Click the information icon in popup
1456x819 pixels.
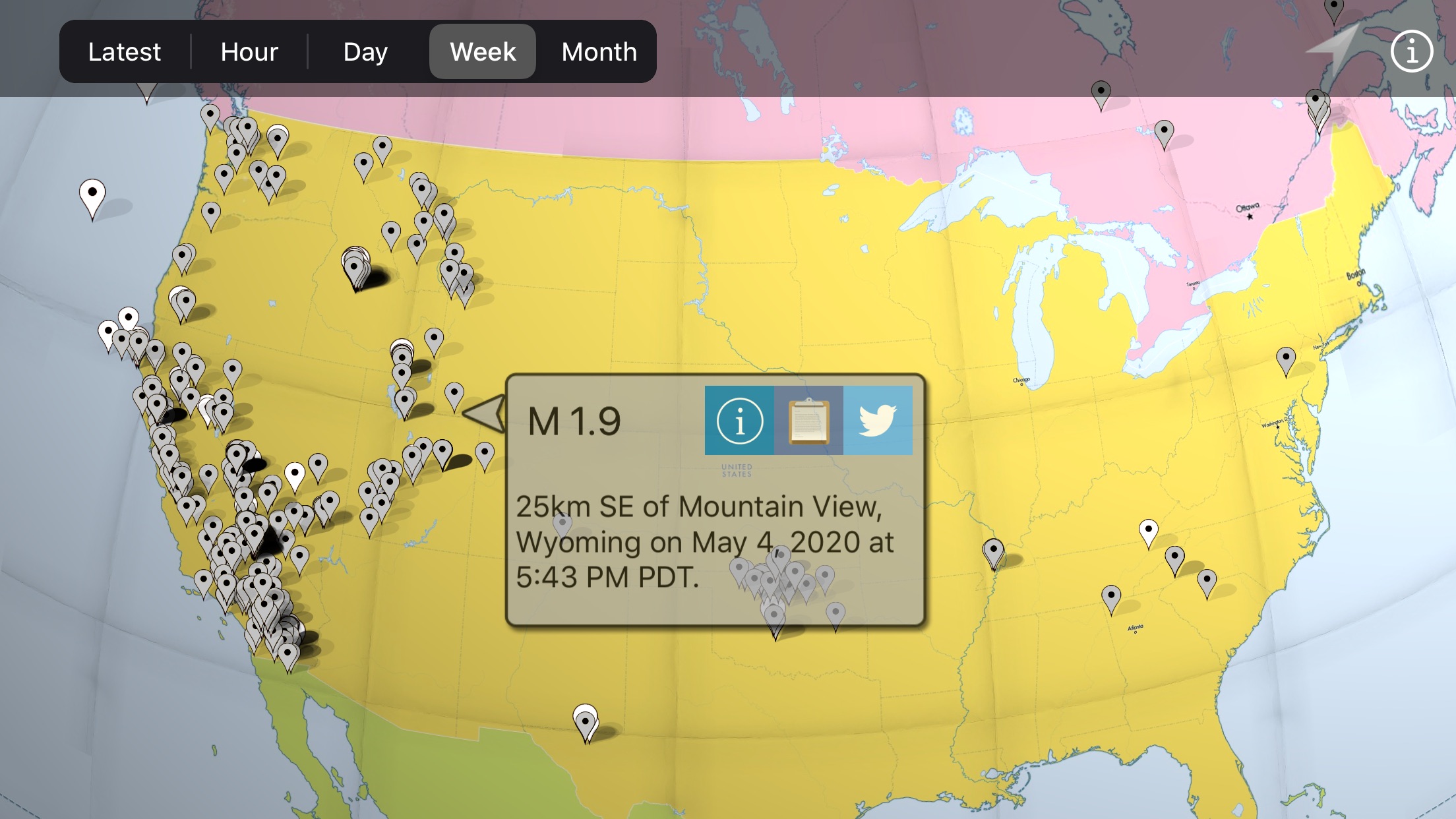[739, 420]
